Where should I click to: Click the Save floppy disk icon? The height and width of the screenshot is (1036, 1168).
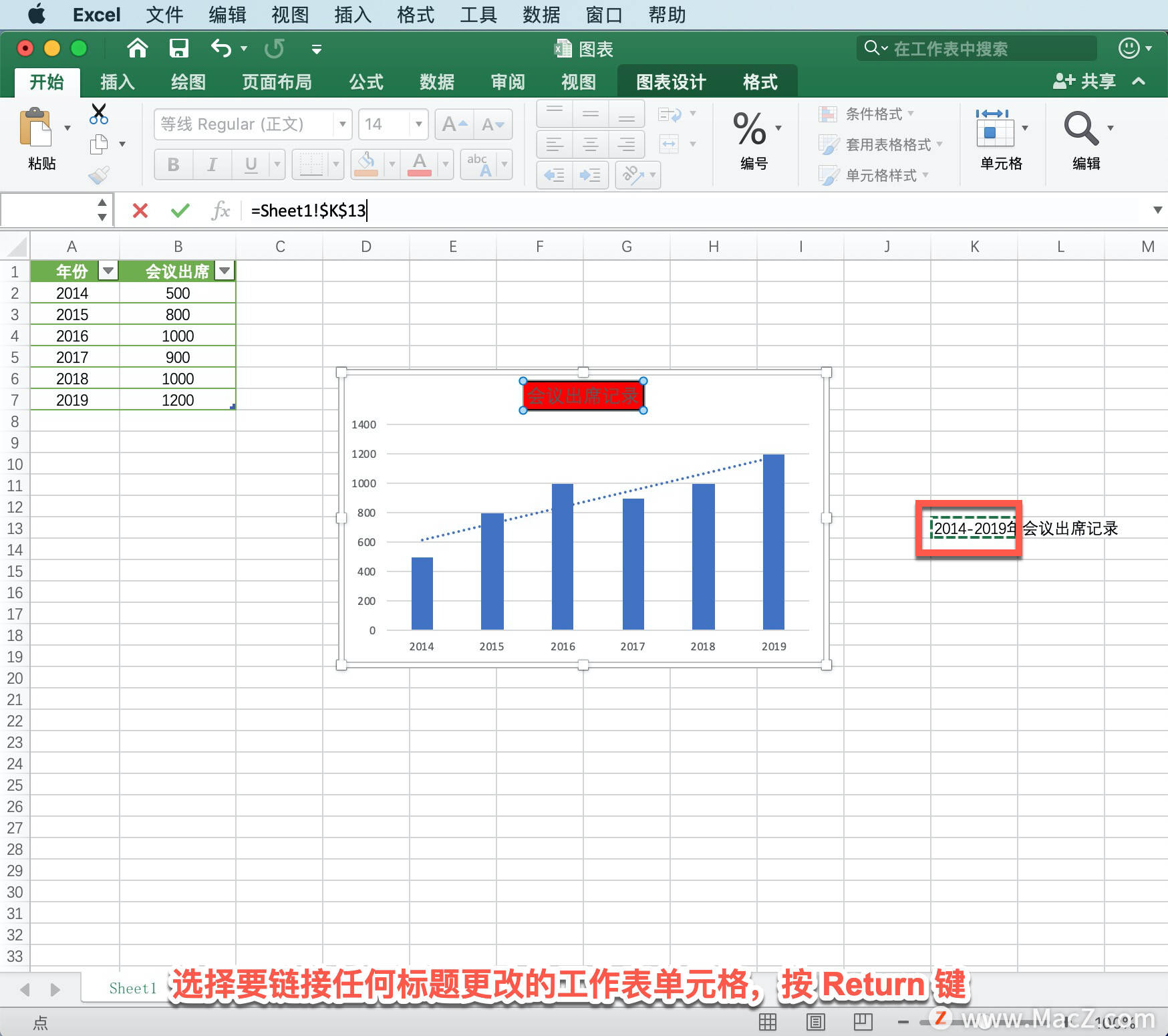tap(179, 48)
